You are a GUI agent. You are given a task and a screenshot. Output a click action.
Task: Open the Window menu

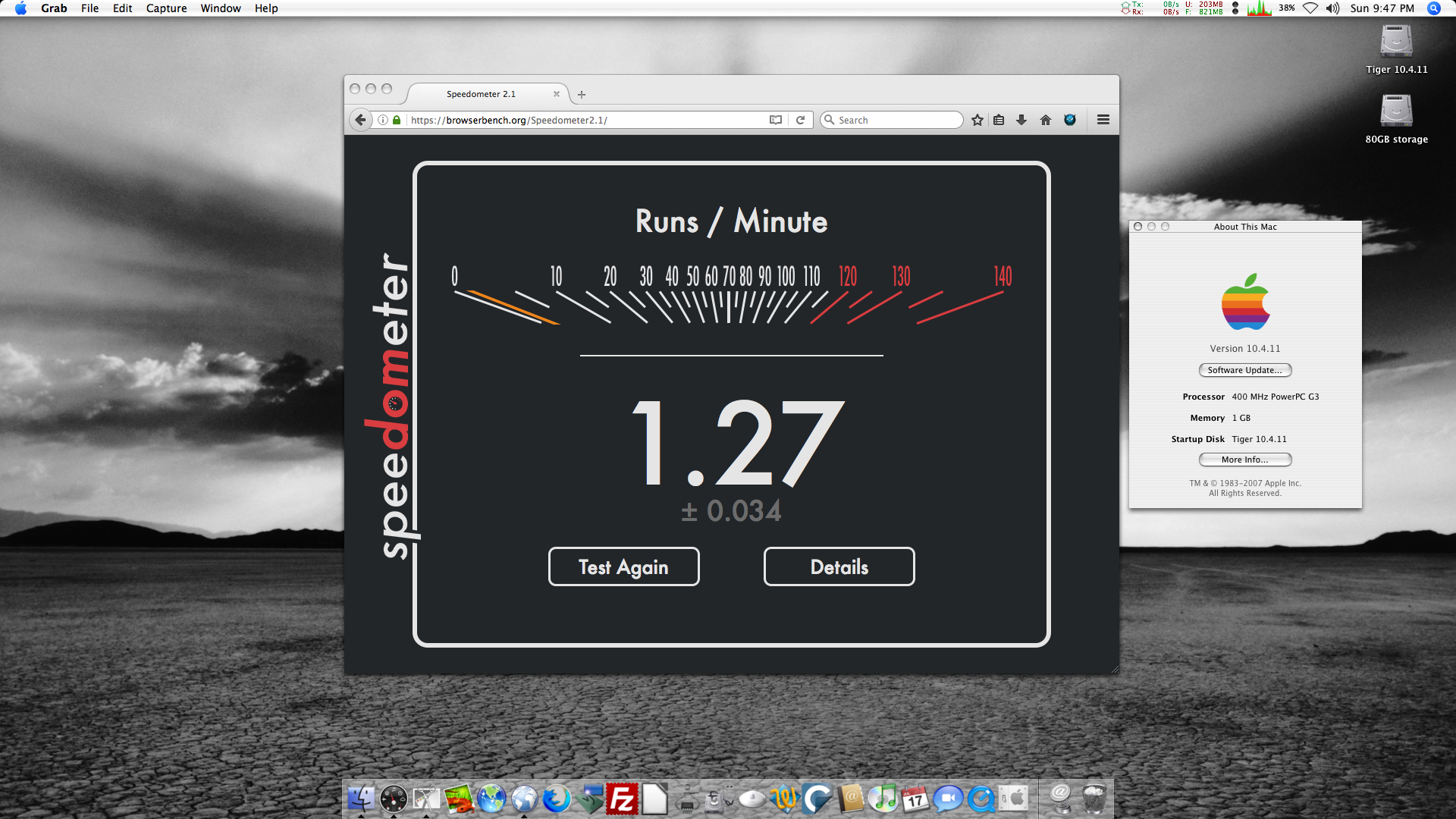click(x=220, y=8)
